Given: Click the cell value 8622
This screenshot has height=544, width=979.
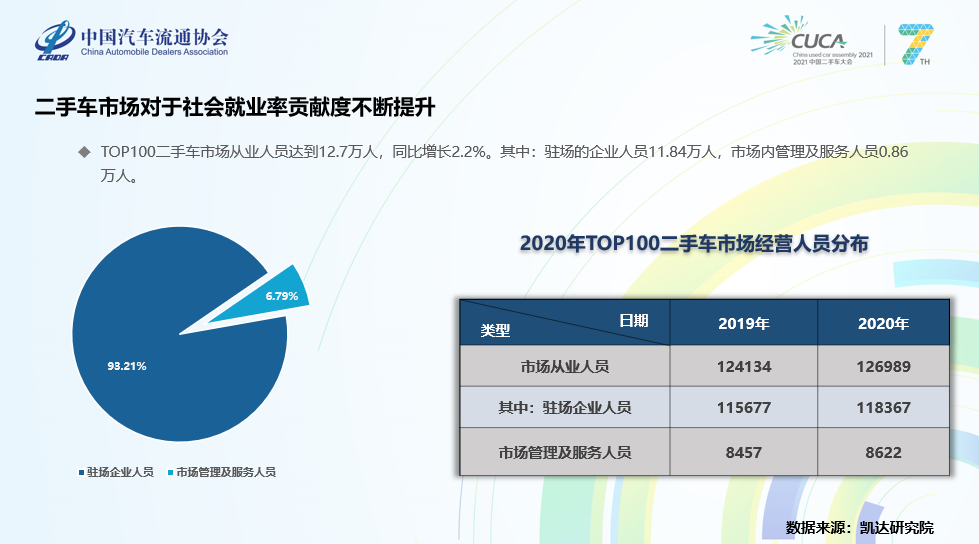Looking at the screenshot, I should tap(883, 452).
